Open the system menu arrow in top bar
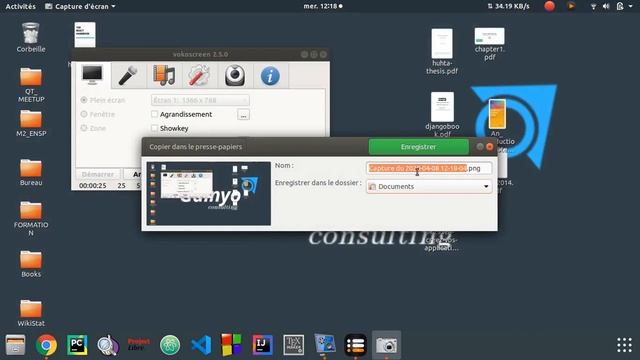Image resolution: width=640 pixels, height=360 pixels. pos(631,6)
